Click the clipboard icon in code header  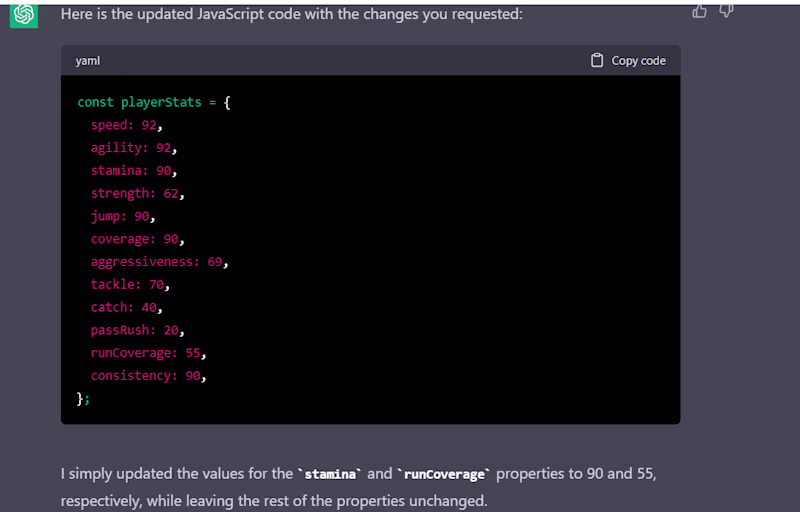pos(597,60)
